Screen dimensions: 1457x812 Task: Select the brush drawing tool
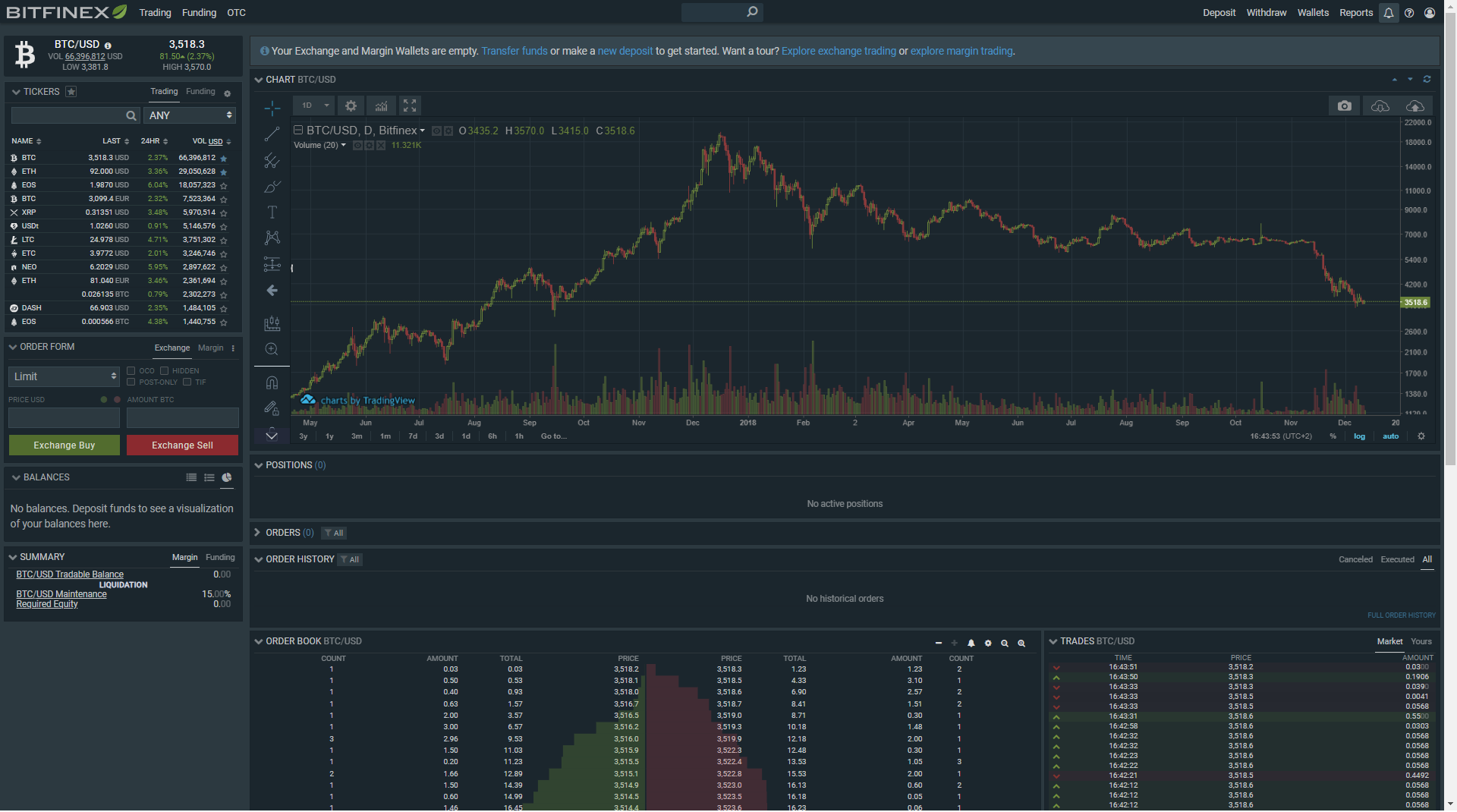272,187
